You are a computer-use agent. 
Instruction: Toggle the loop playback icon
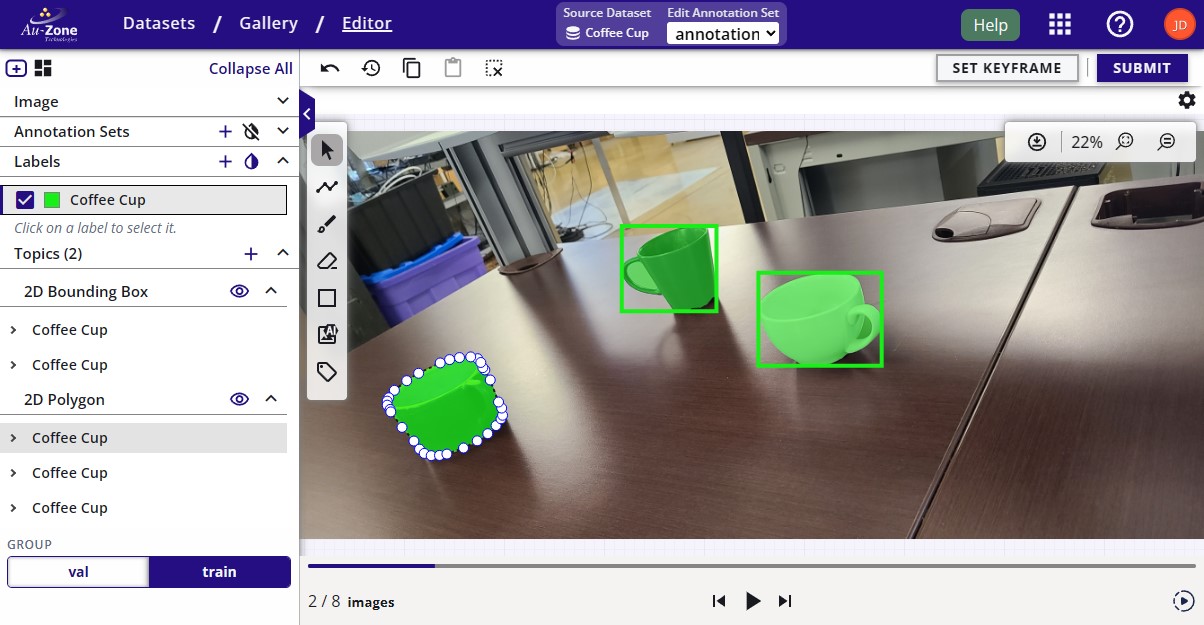(1182, 601)
